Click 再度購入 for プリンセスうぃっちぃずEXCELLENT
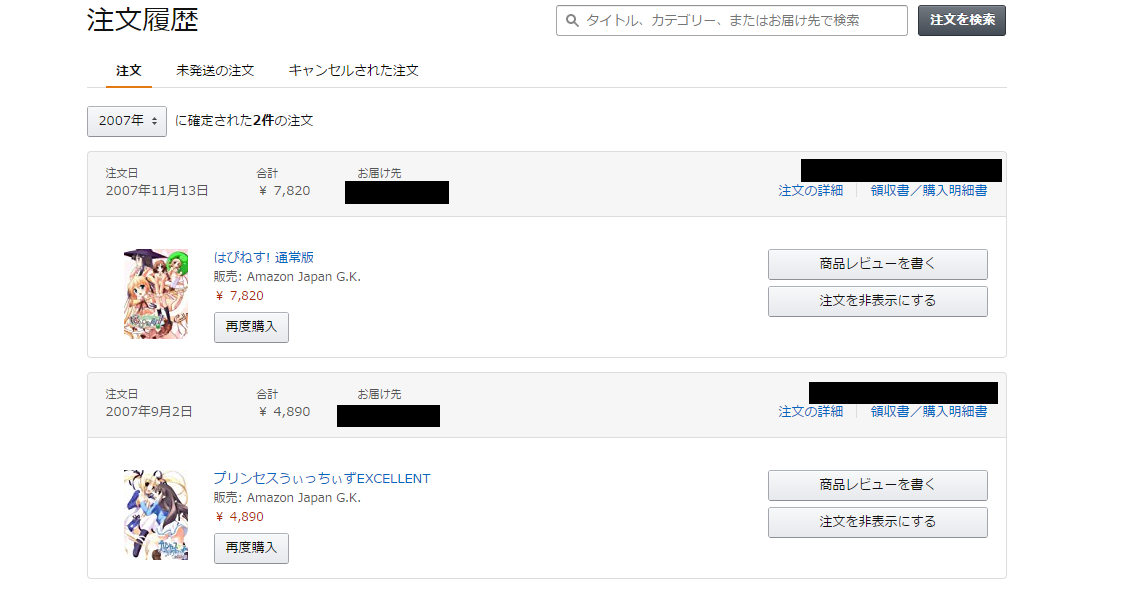The height and width of the screenshot is (595, 1141). pyautogui.click(x=251, y=548)
